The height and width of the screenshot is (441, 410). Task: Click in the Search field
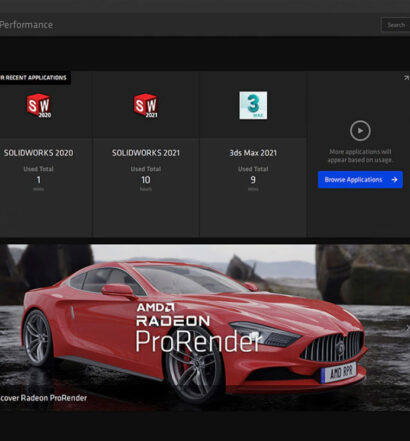tap(395, 25)
